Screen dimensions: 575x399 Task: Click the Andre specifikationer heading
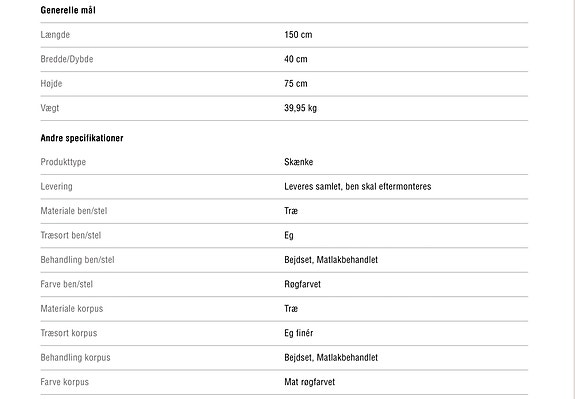point(82,138)
